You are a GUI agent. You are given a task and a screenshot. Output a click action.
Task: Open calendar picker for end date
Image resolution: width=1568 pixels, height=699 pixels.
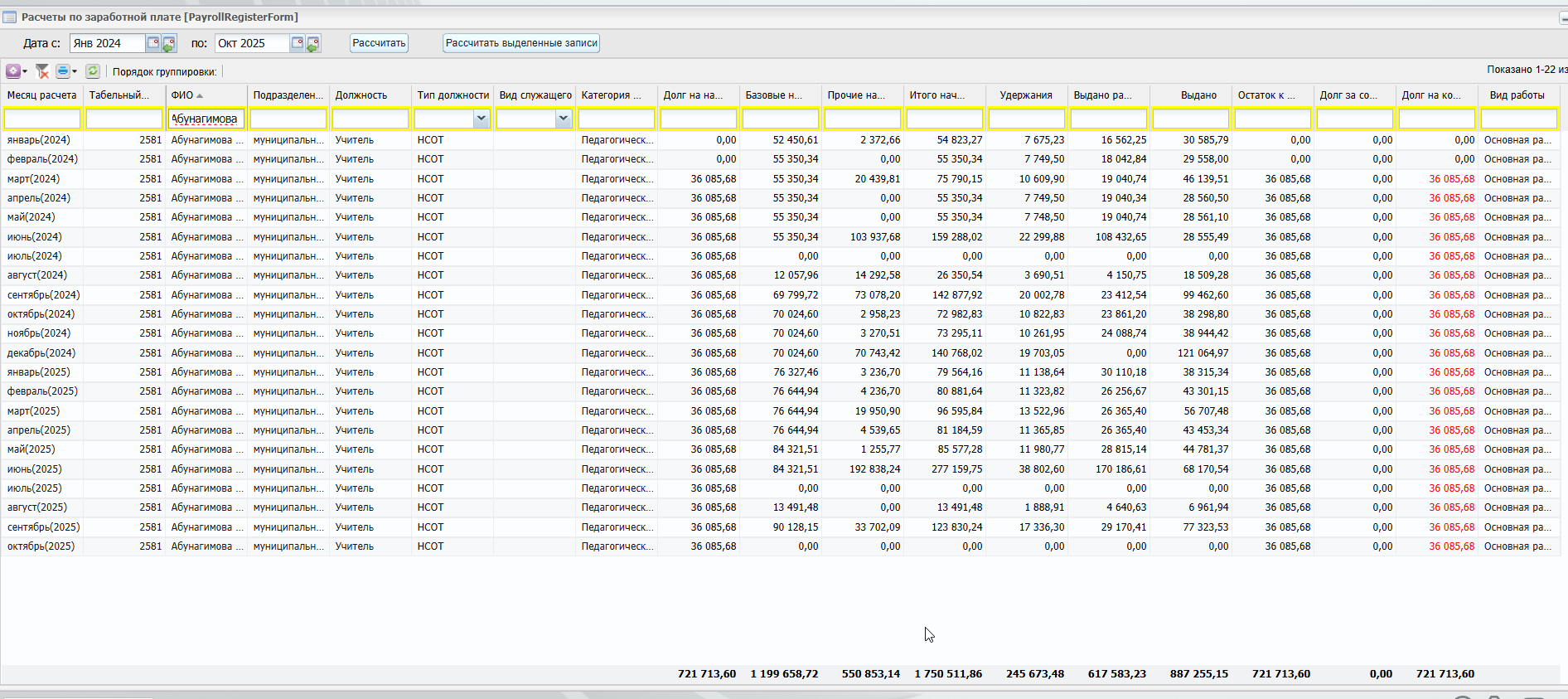[x=298, y=43]
